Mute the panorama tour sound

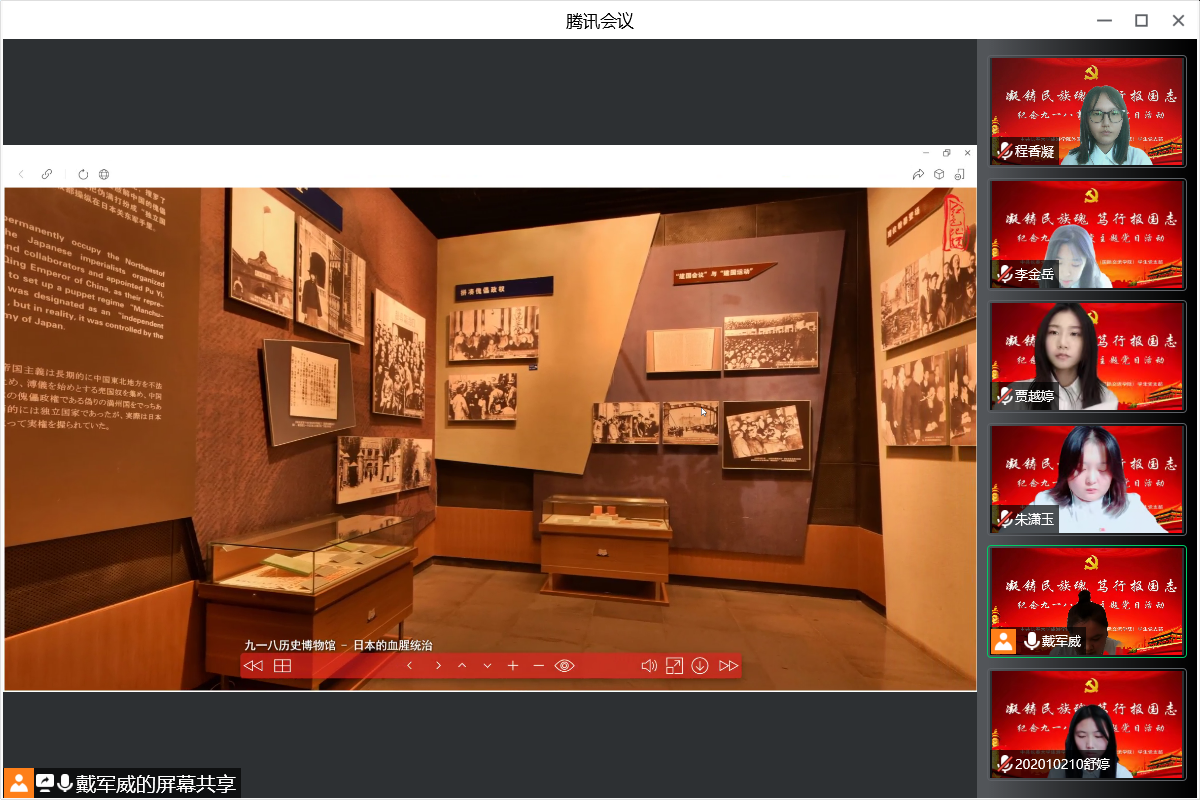649,666
